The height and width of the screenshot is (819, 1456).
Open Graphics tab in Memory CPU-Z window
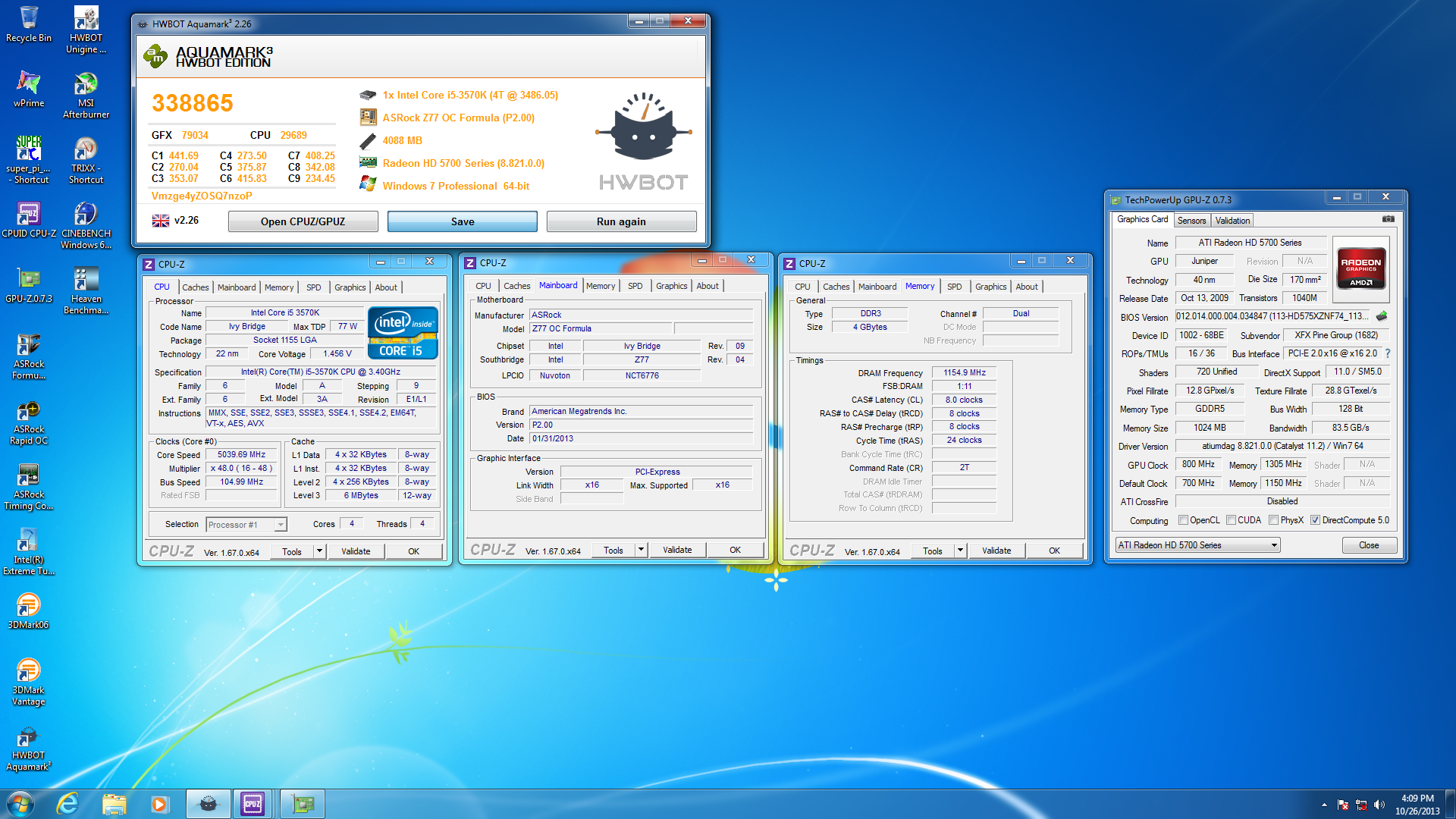[x=991, y=287]
